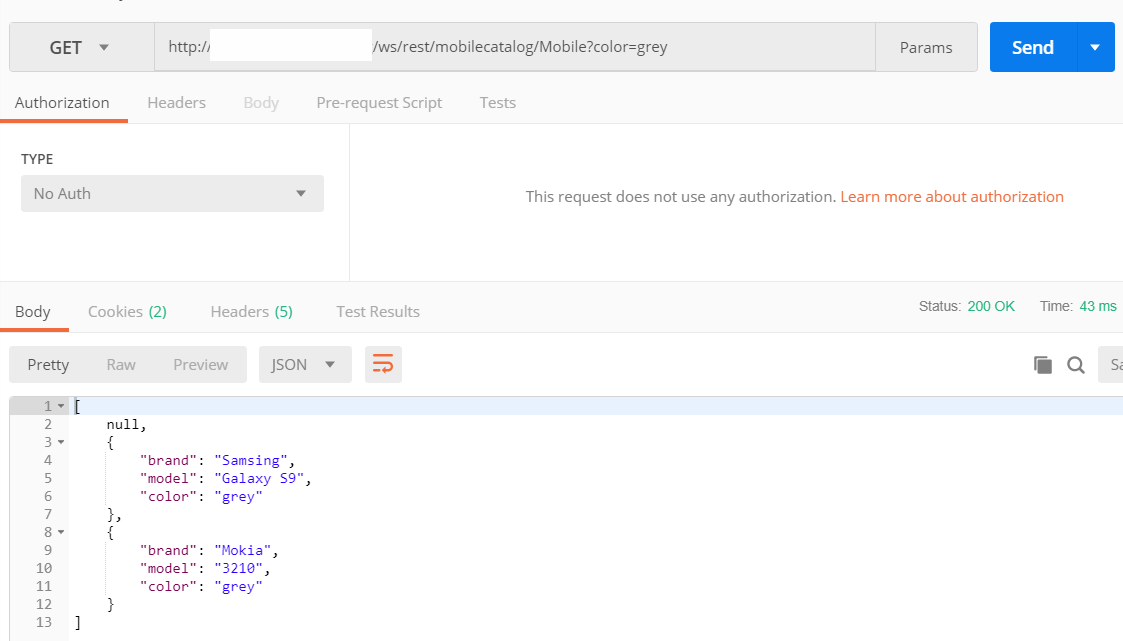Image resolution: width=1123 pixels, height=641 pixels.
Task: Collapse the object at line 3
Action: [62, 442]
